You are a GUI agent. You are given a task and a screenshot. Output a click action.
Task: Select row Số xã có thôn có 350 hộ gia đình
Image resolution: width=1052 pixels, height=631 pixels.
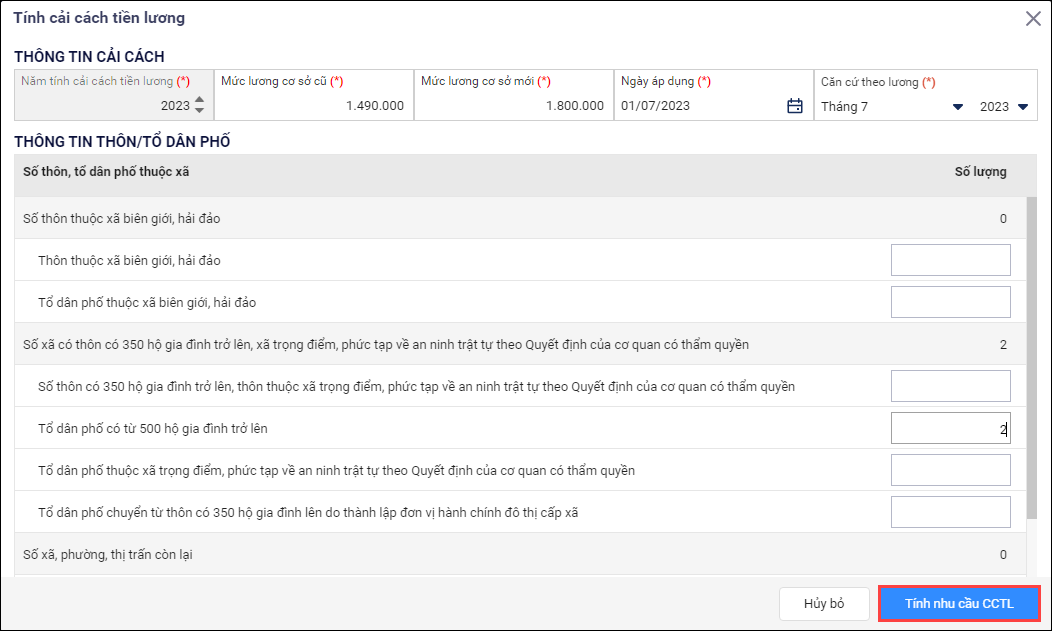pyautogui.click(x=520, y=345)
